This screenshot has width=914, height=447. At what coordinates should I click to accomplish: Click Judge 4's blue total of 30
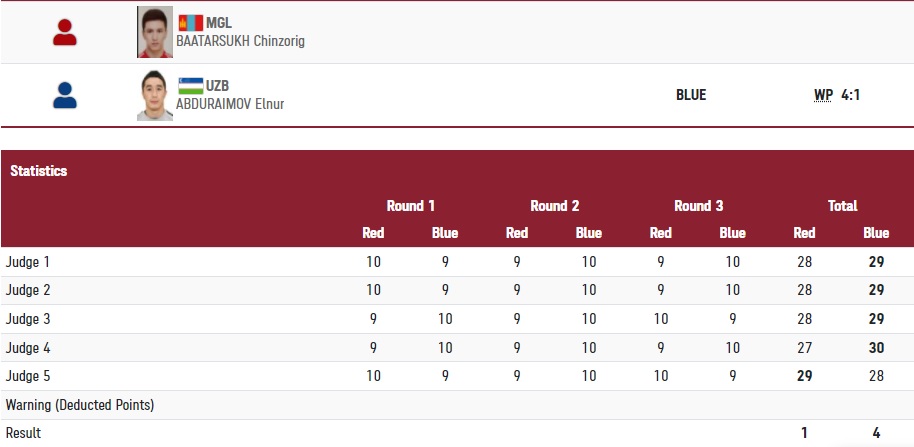pyautogui.click(x=876, y=348)
